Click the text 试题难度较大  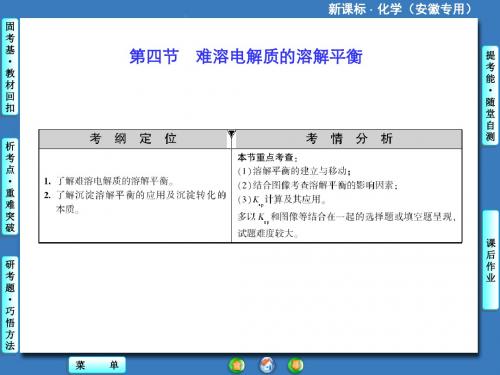pos(268,233)
